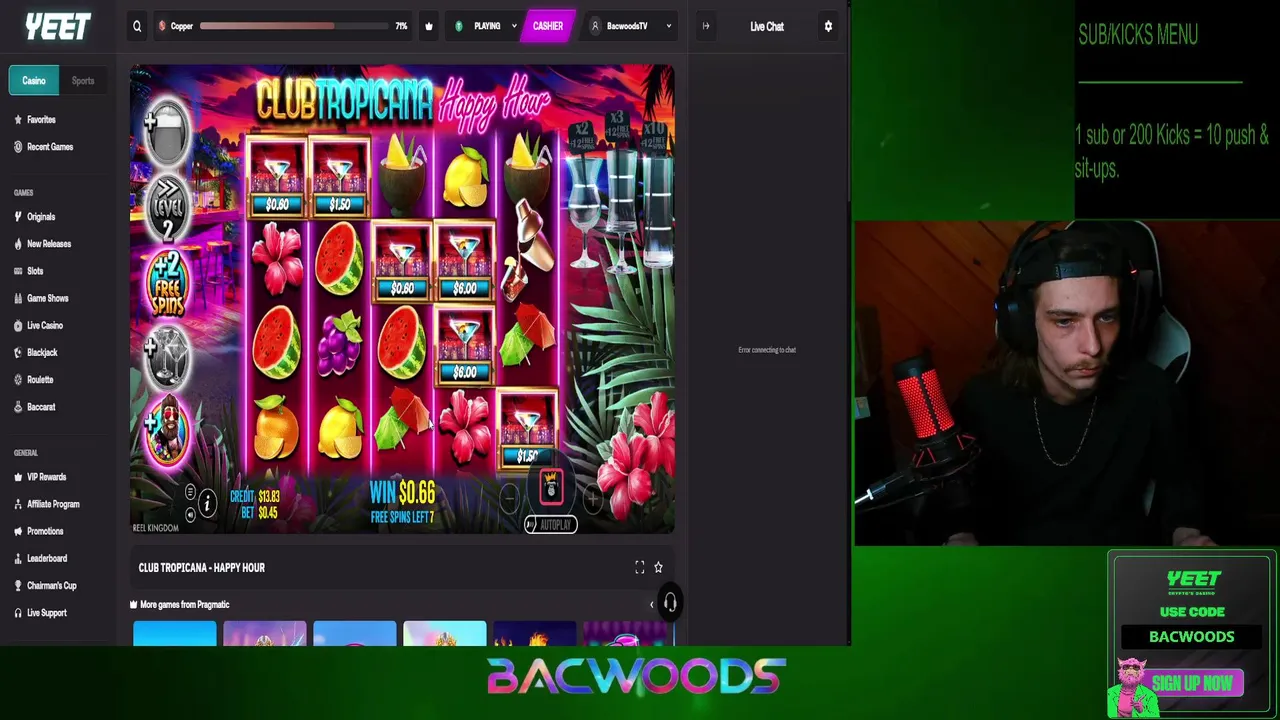Open first Pragmatic game thumbnail
This screenshot has width=1280, height=720.
[x=175, y=633]
